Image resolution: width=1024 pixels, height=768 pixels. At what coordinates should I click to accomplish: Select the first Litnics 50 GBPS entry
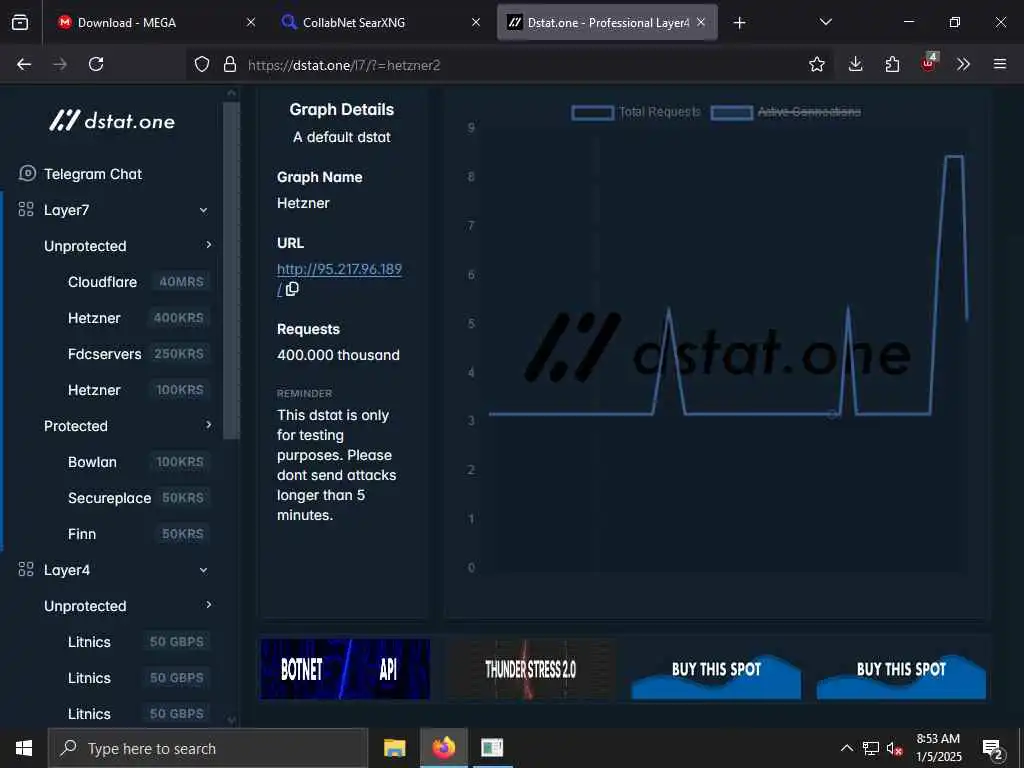pos(138,642)
